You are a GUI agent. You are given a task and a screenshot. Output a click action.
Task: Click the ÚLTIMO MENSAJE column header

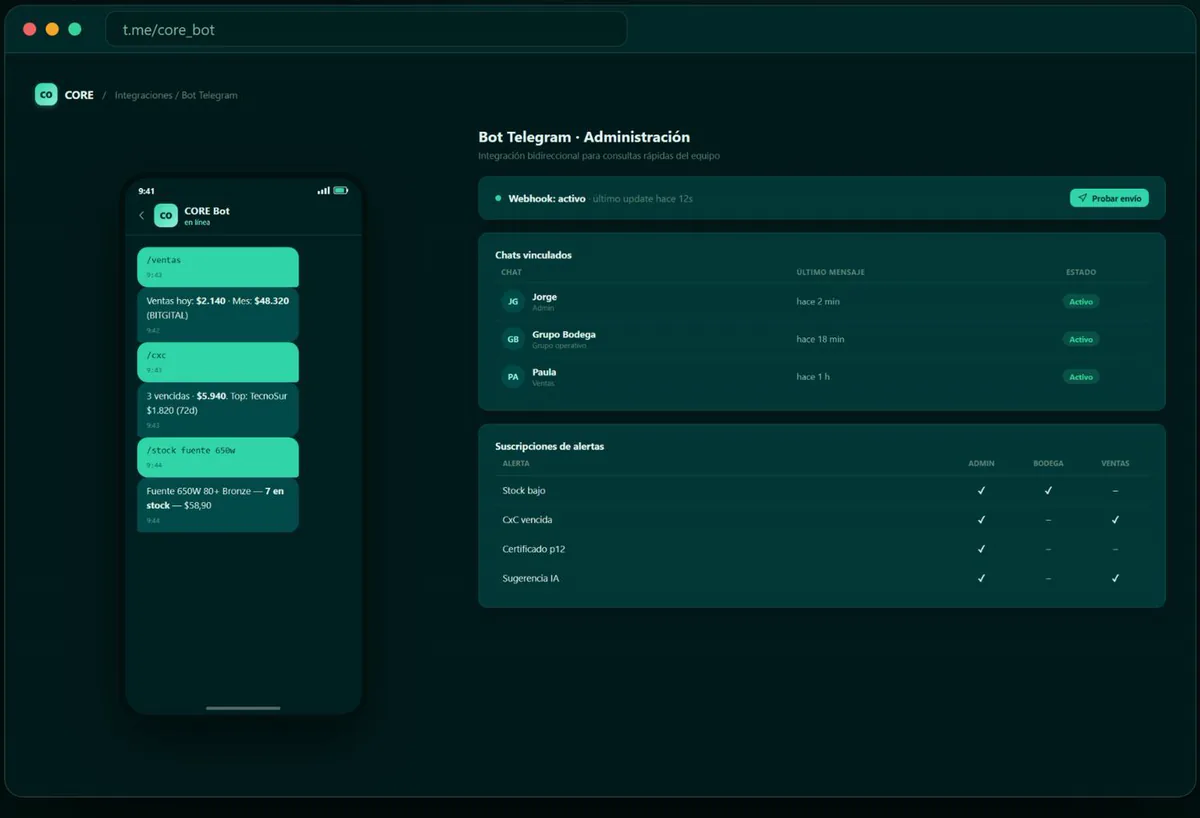coord(830,272)
